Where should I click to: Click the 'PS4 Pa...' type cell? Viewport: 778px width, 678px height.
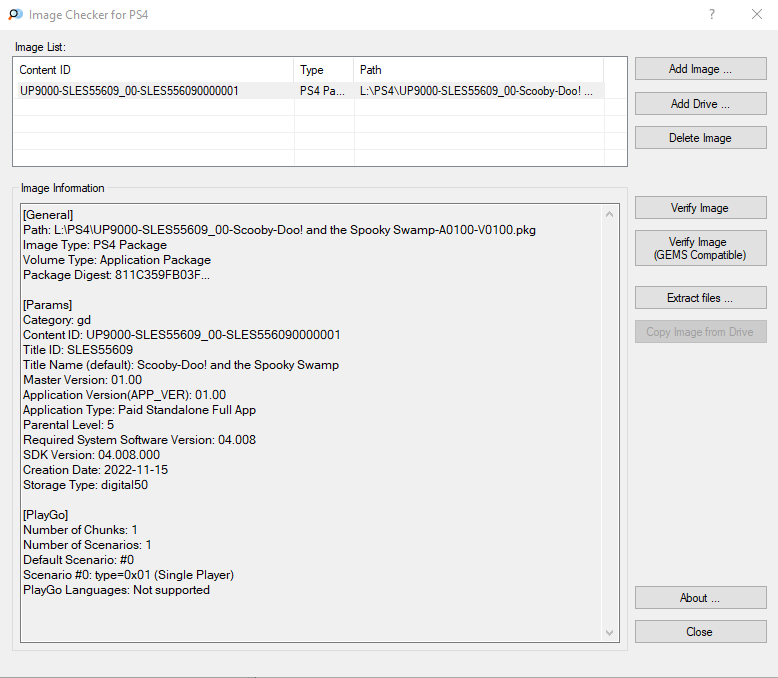(322, 91)
